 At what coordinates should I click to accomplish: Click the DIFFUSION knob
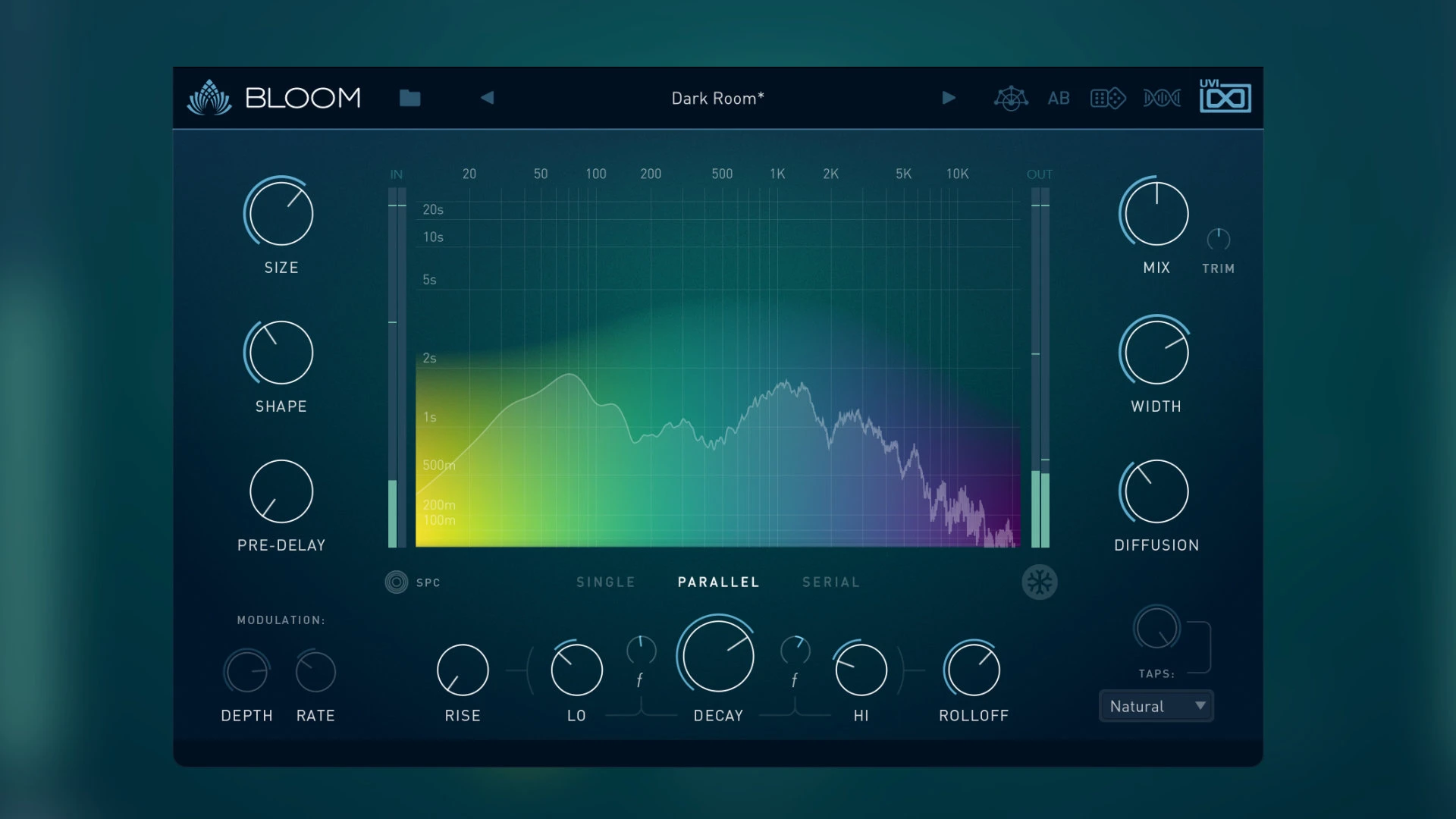(x=1156, y=491)
